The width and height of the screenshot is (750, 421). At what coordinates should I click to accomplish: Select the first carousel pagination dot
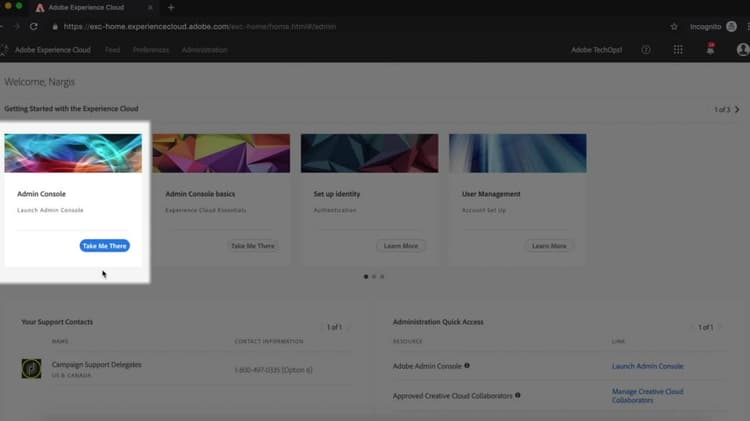tap(366, 277)
